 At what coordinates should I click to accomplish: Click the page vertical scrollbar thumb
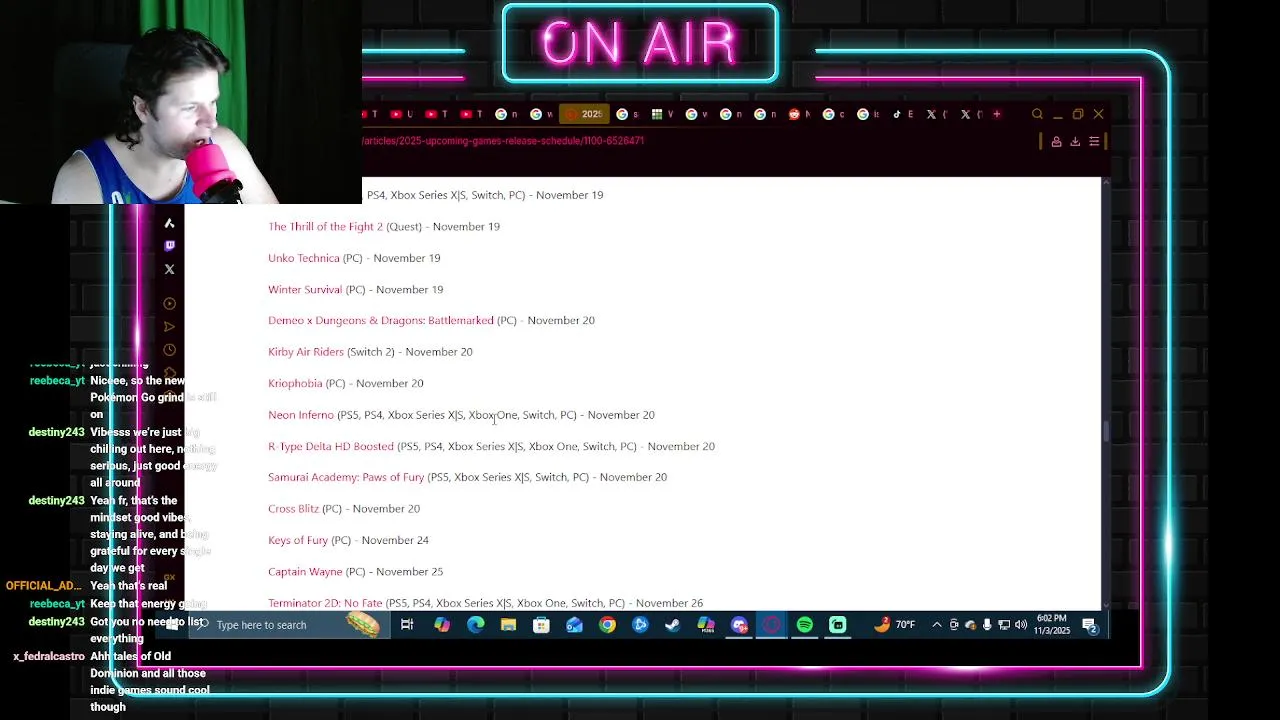click(x=1106, y=432)
